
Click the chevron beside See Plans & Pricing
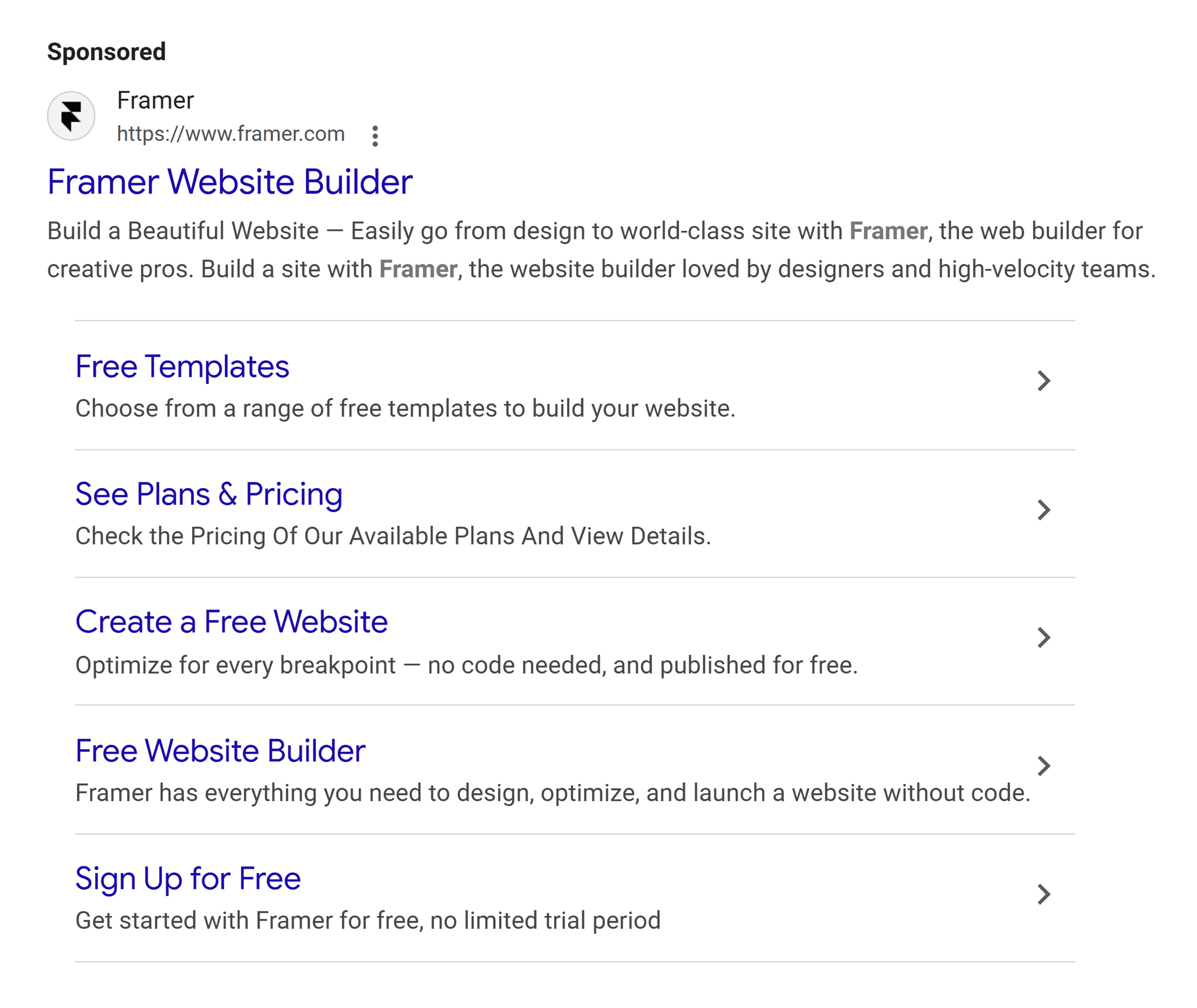coord(1043,510)
